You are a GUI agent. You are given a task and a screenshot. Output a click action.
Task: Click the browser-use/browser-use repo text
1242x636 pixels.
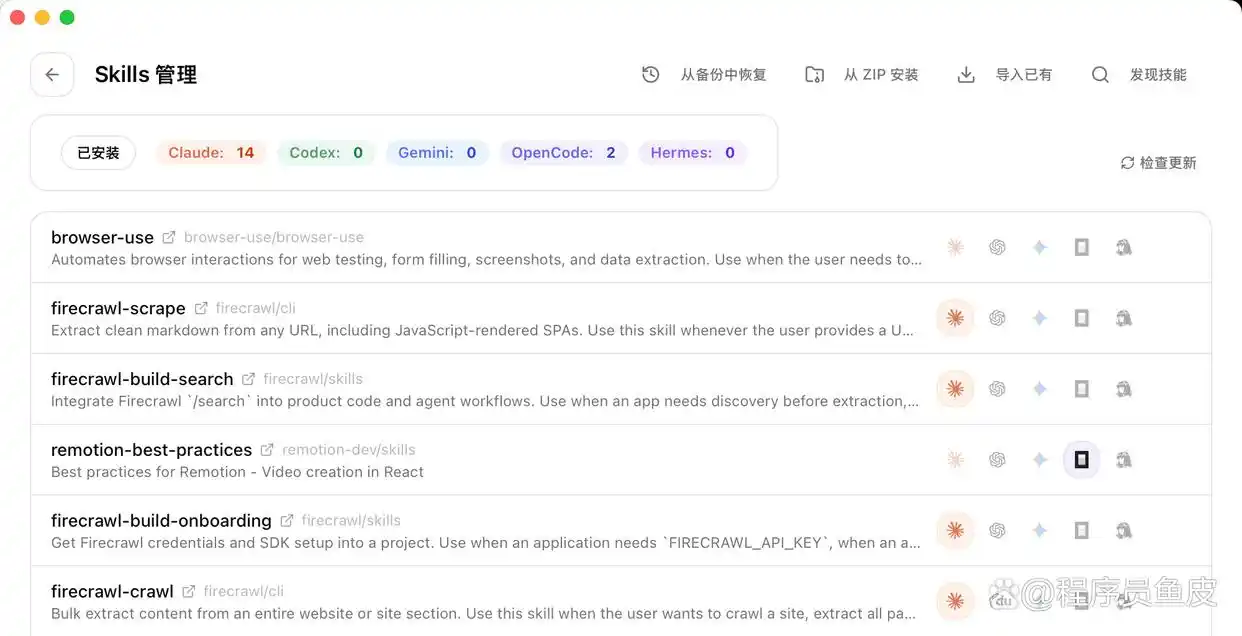click(274, 238)
